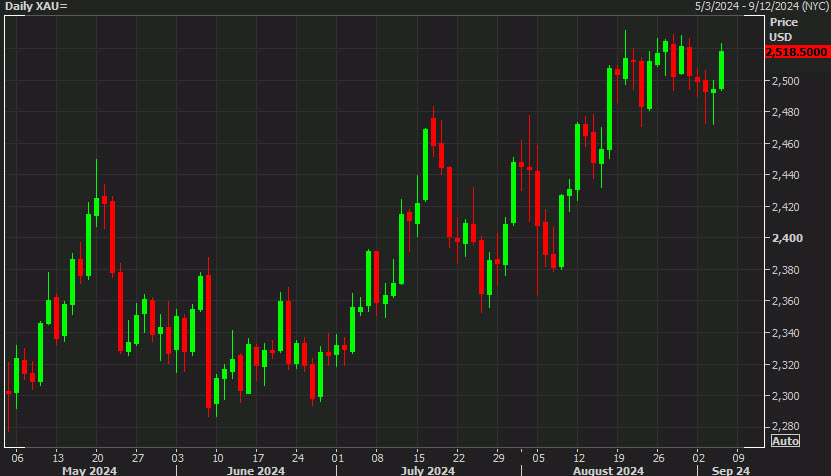
Task: Click the 2,480 price axis label
Action: pos(786,112)
